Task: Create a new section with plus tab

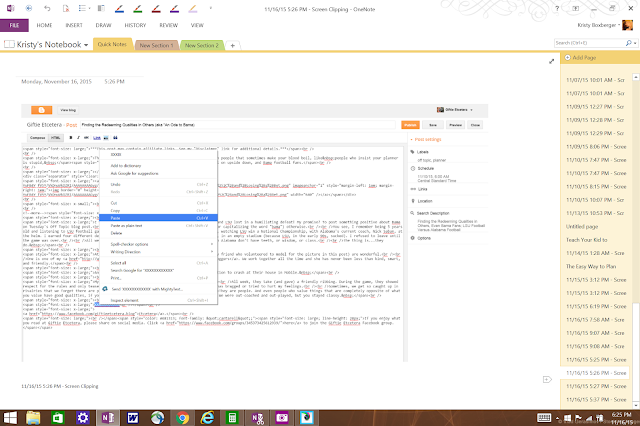Action: click(233, 45)
